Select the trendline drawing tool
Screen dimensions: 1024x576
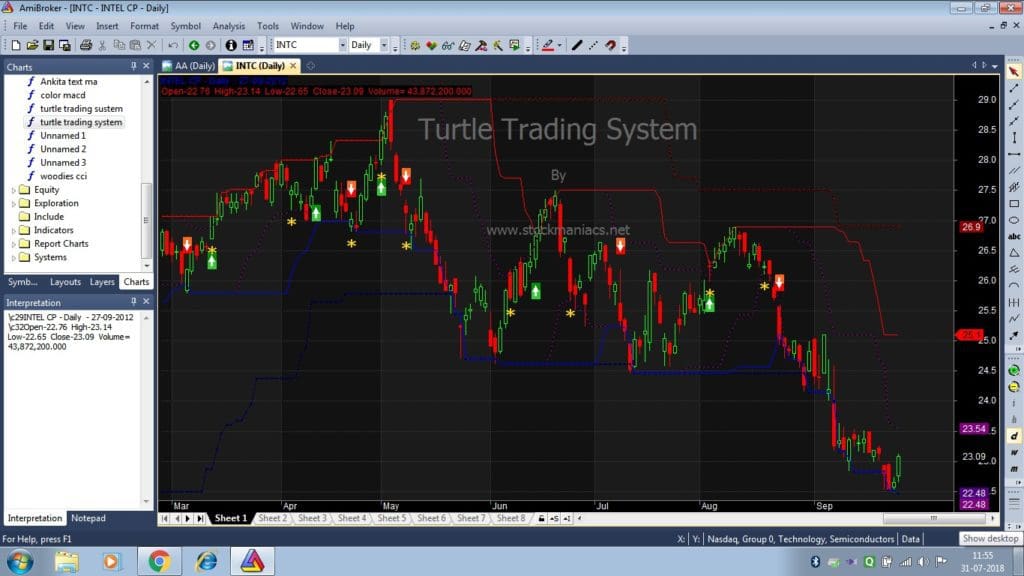[577, 45]
